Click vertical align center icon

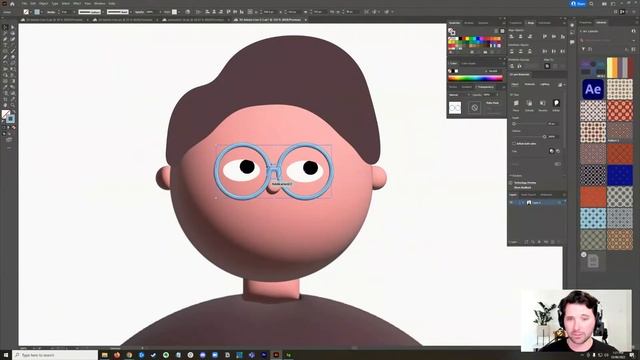point(554,37)
